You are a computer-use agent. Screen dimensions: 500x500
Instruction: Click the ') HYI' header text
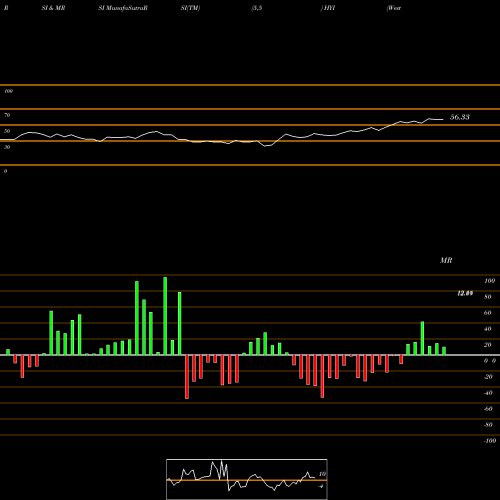(328, 8)
